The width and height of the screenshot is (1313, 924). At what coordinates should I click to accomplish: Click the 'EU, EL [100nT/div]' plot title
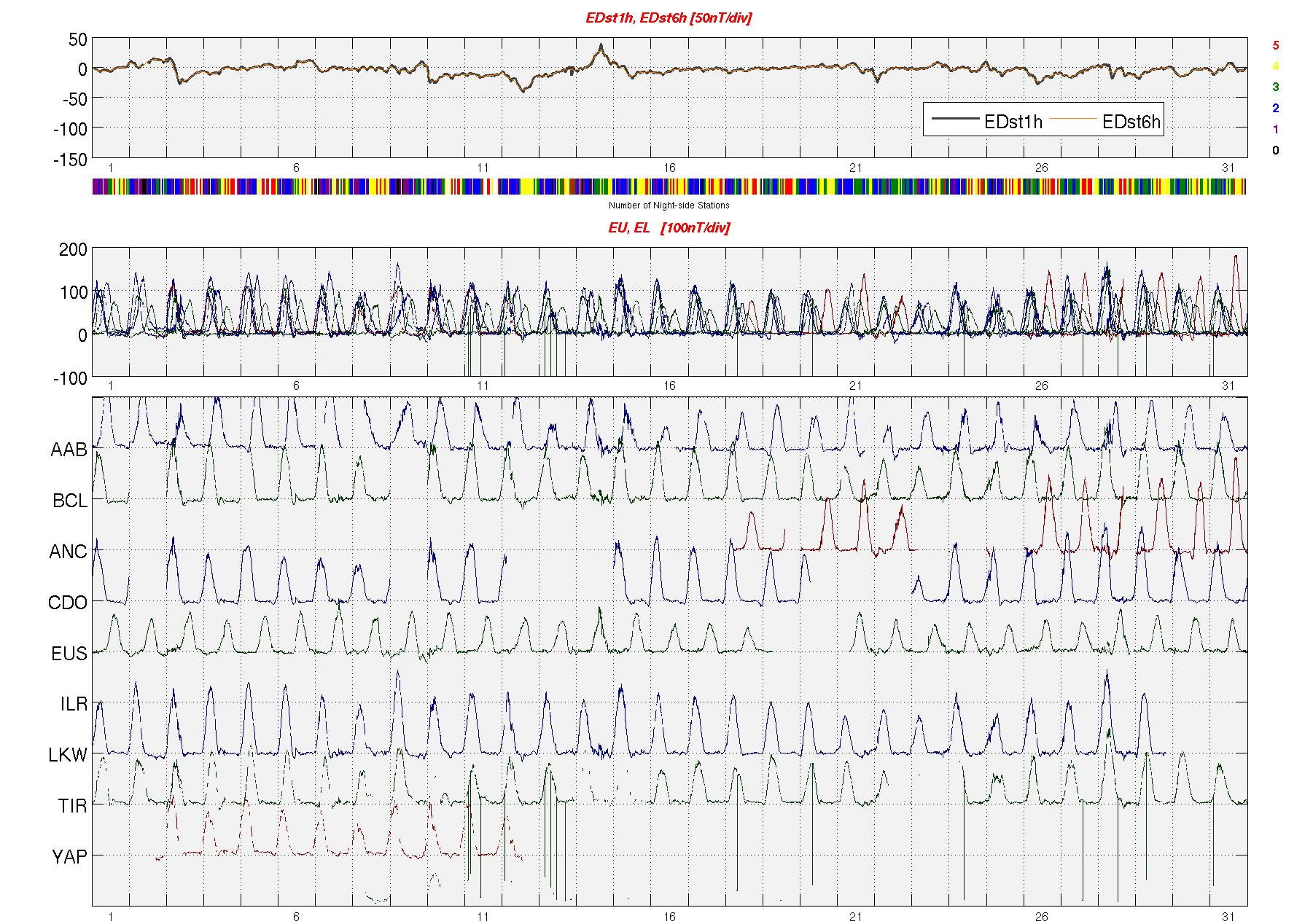tap(669, 228)
